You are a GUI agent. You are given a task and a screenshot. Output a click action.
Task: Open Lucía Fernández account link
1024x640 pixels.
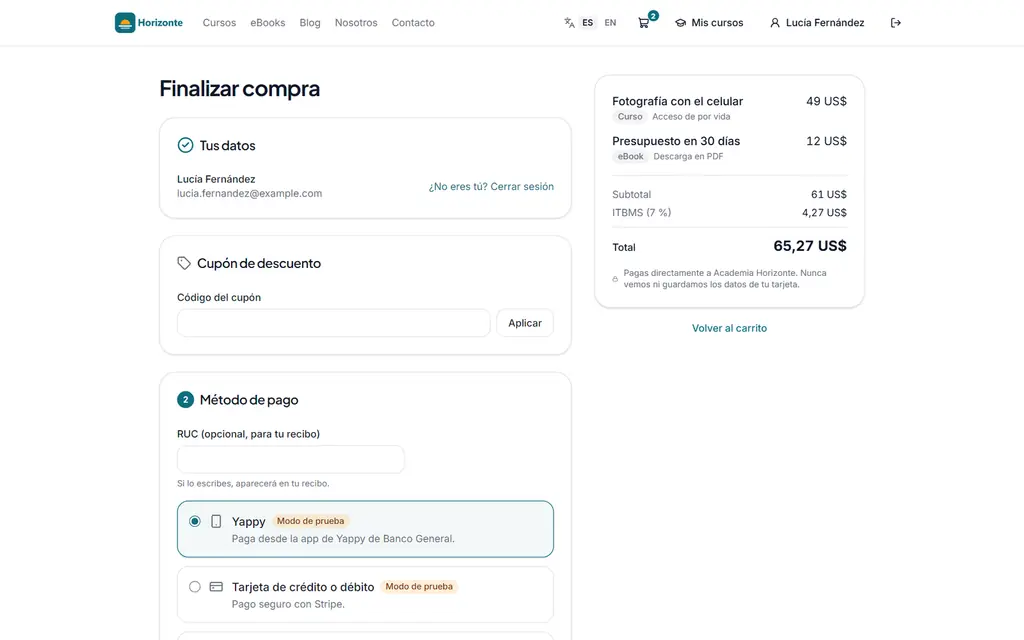(817, 23)
